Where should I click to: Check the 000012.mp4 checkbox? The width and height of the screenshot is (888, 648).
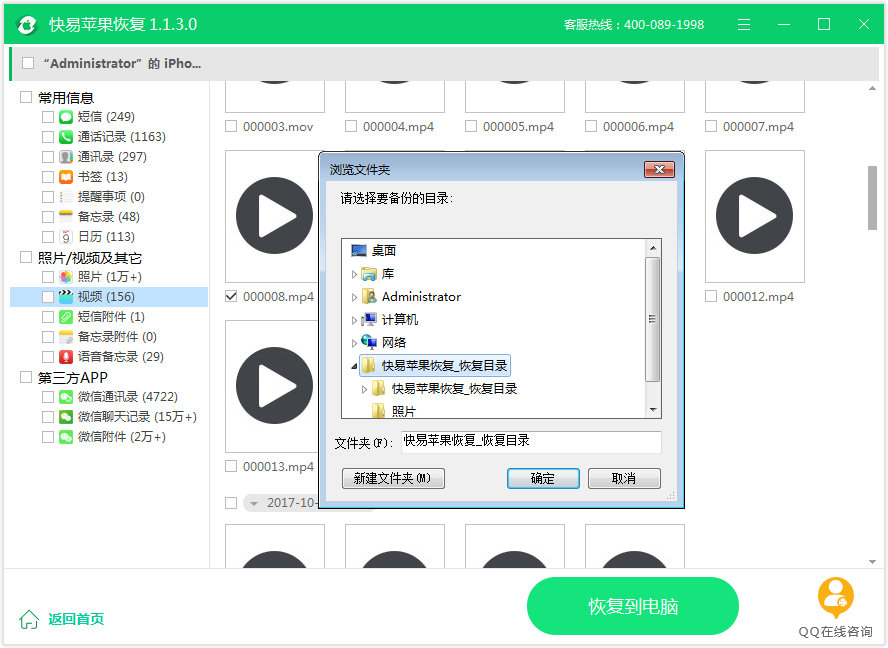coord(711,296)
